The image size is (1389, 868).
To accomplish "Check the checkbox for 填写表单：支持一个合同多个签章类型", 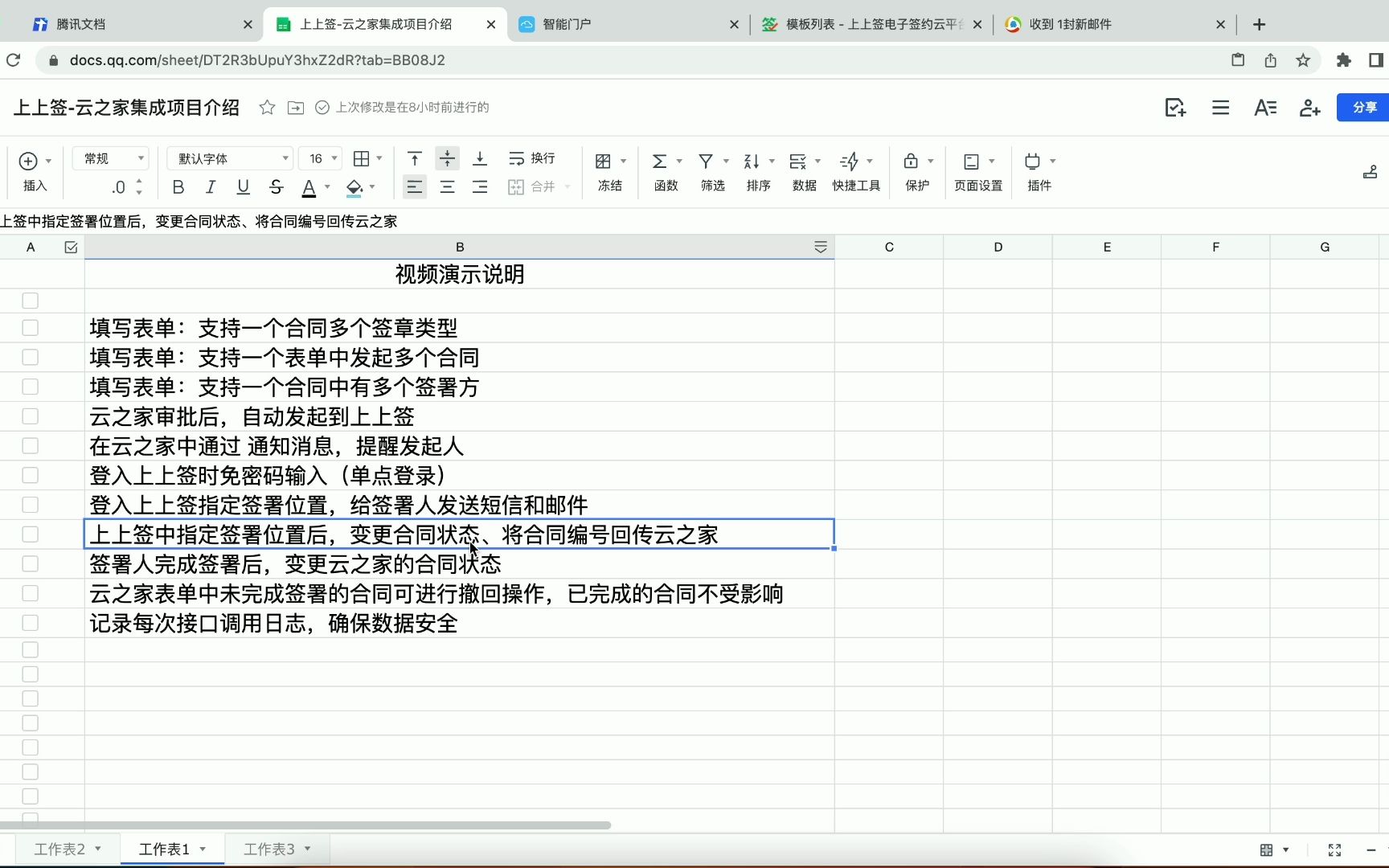I will (31, 328).
